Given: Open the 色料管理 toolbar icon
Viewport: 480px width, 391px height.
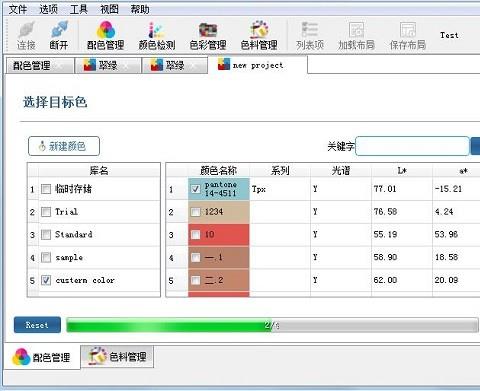Looking at the screenshot, I should [x=259, y=36].
